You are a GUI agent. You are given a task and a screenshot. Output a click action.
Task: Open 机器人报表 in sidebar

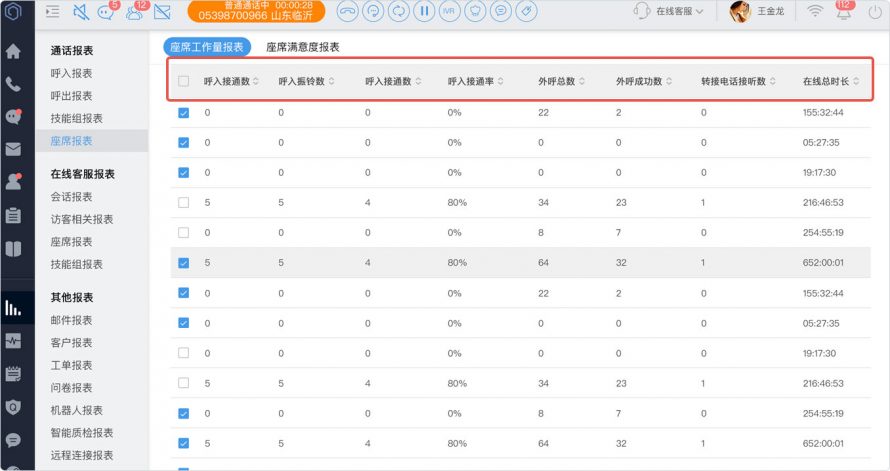click(x=77, y=410)
